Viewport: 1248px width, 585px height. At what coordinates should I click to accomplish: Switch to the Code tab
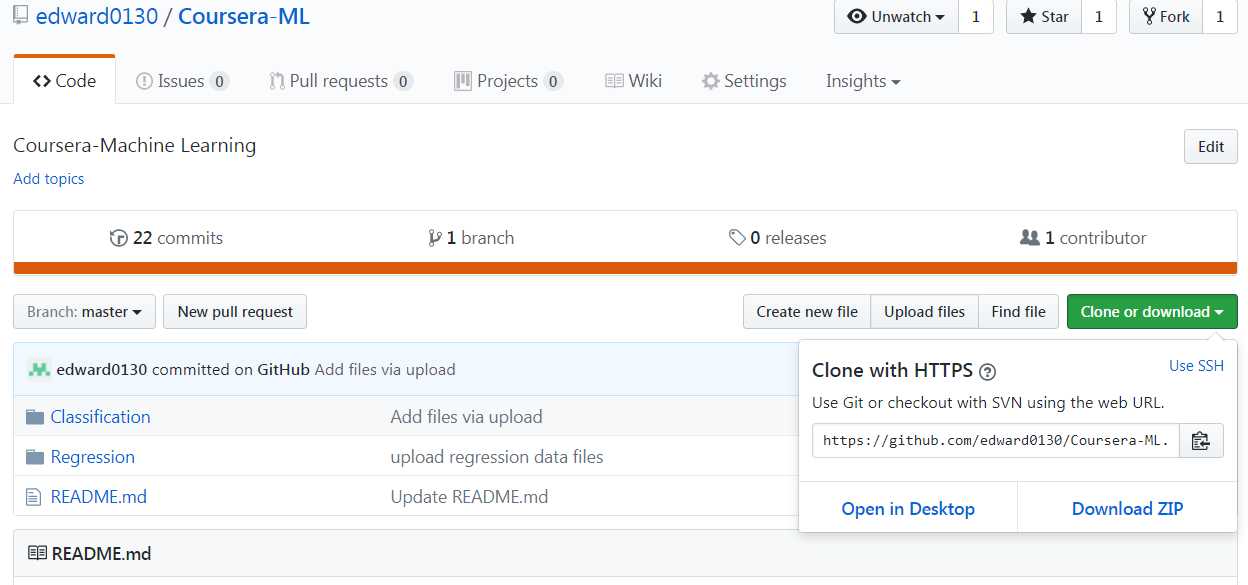64,81
